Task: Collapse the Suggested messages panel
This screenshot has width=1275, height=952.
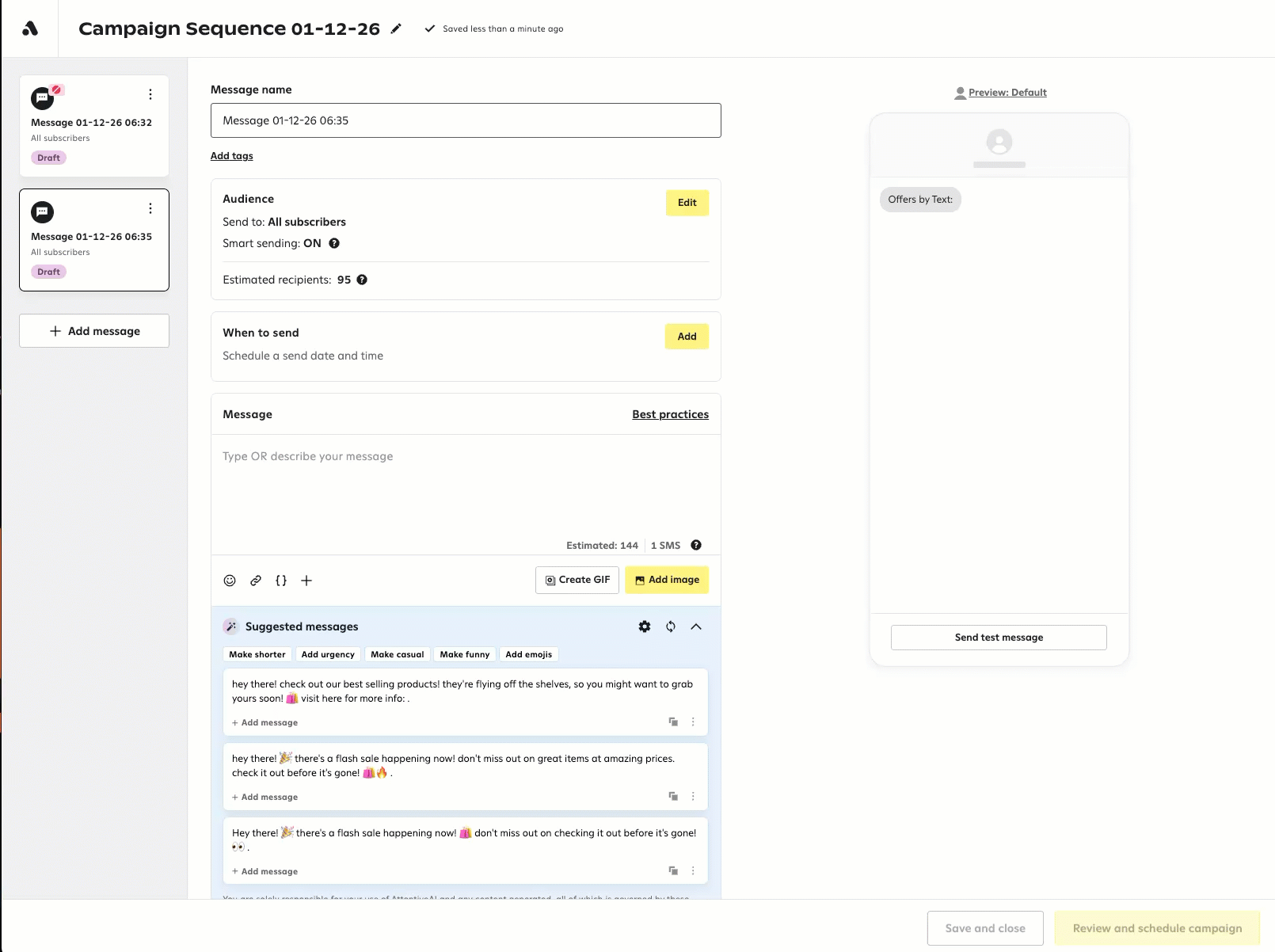Action: point(696,626)
